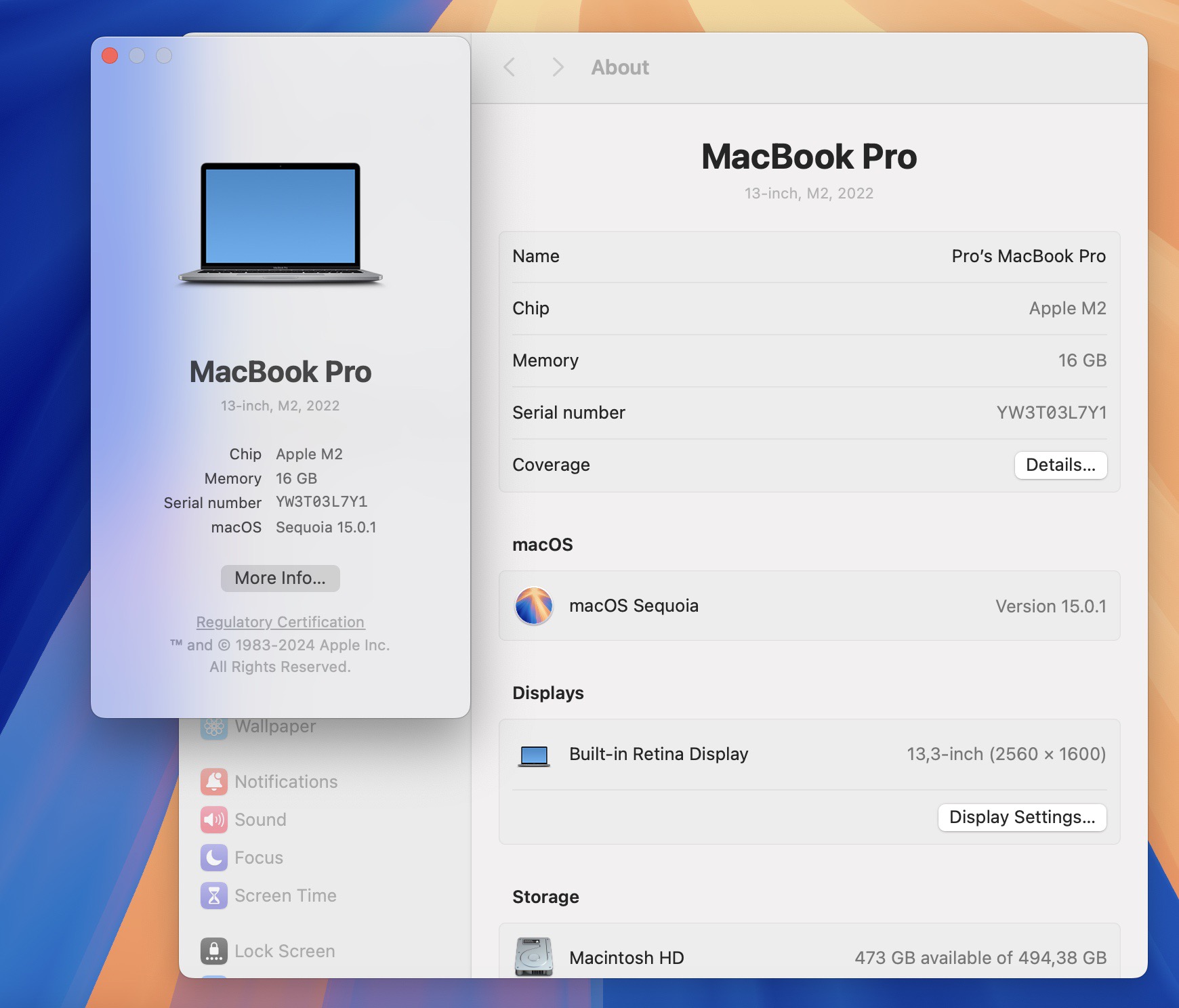Click 473 GB available of 494,38 GB

[980, 958]
